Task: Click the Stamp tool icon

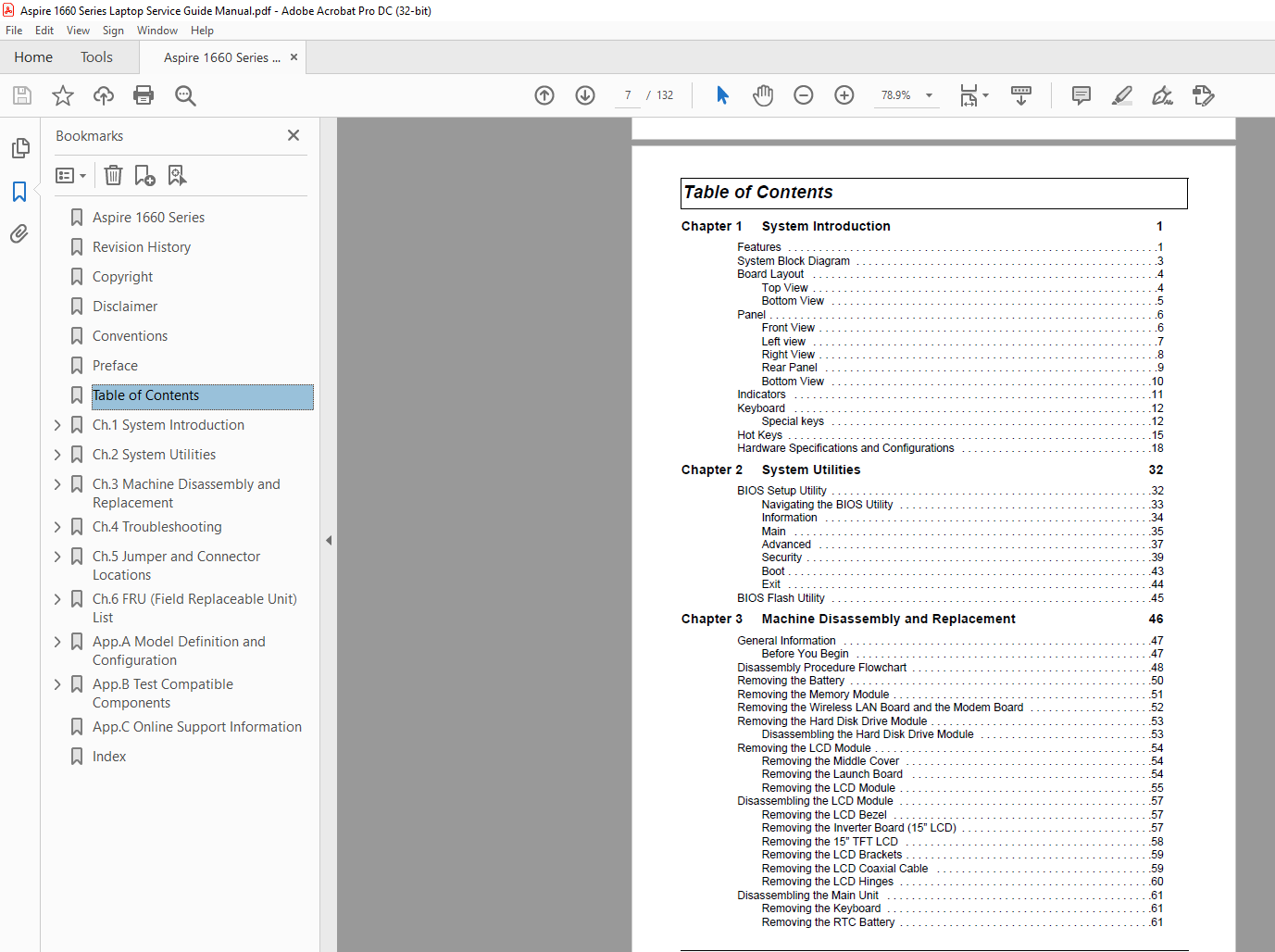Action: [1204, 95]
